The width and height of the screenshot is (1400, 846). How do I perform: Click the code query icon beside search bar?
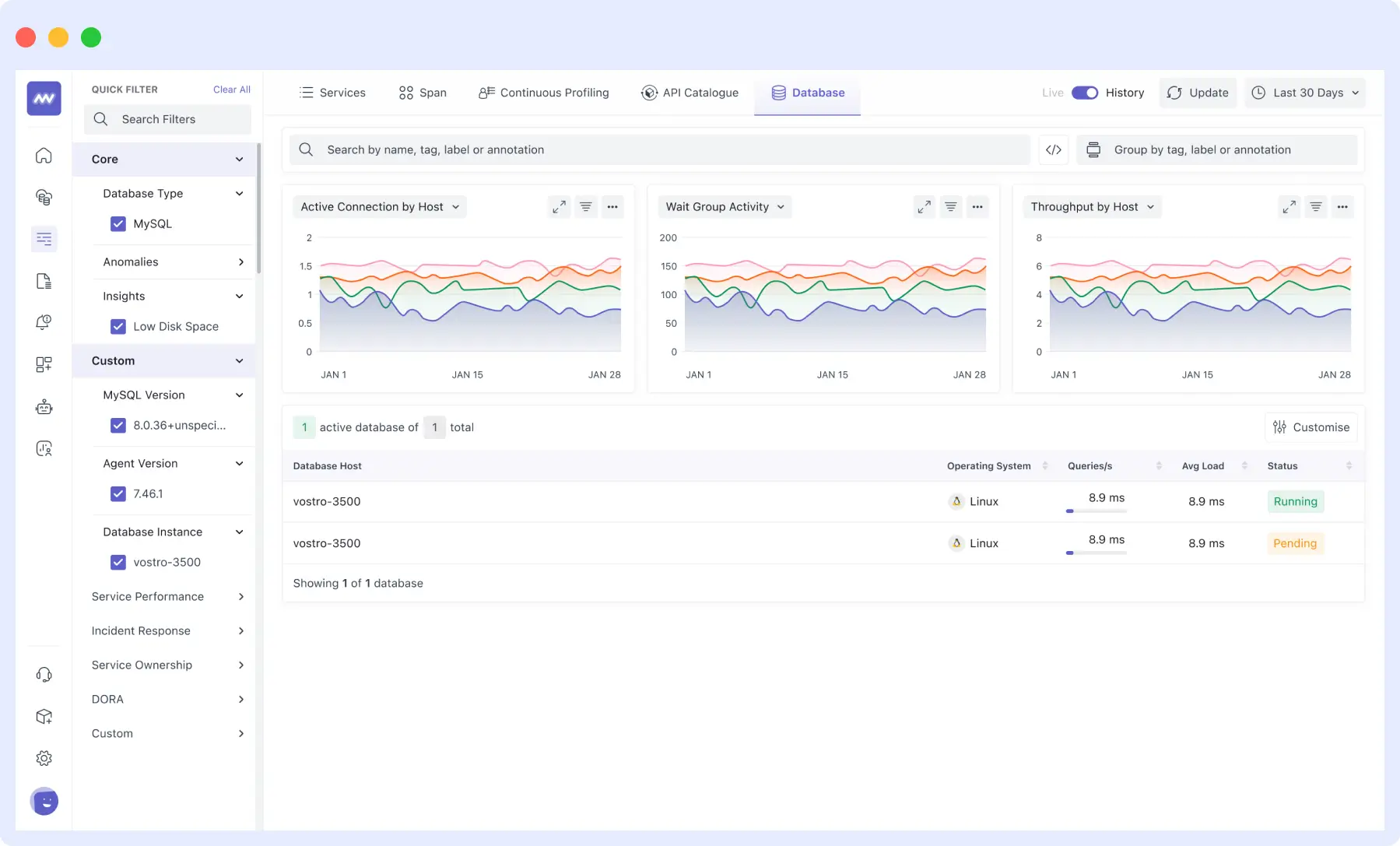1054,149
